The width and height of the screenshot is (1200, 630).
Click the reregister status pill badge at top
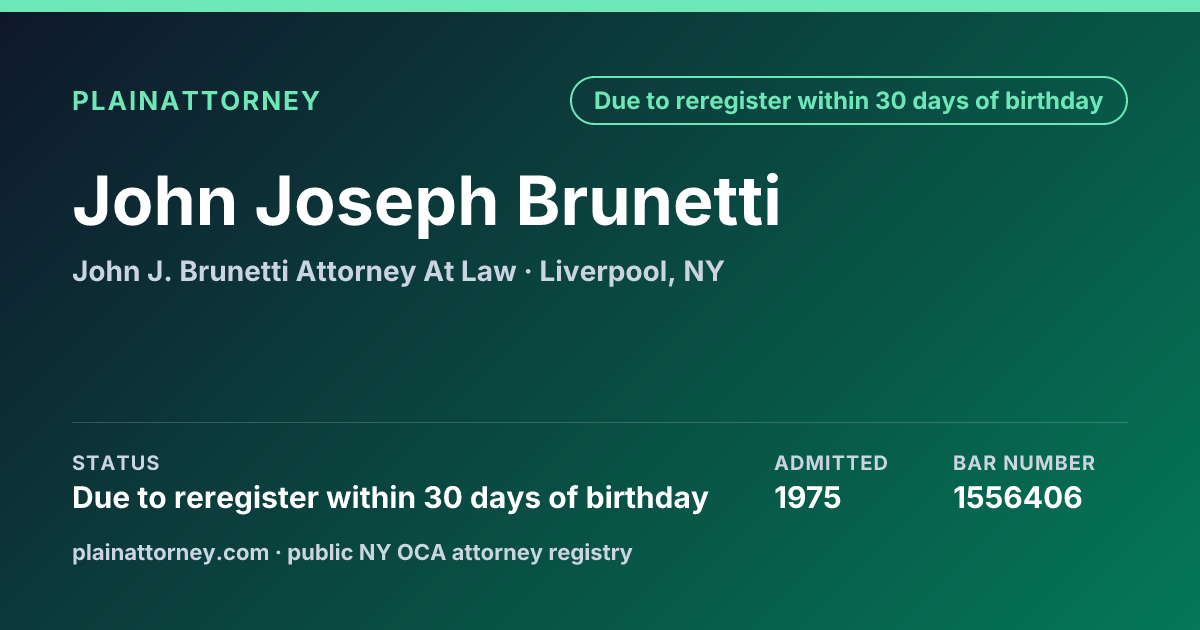pos(849,101)
